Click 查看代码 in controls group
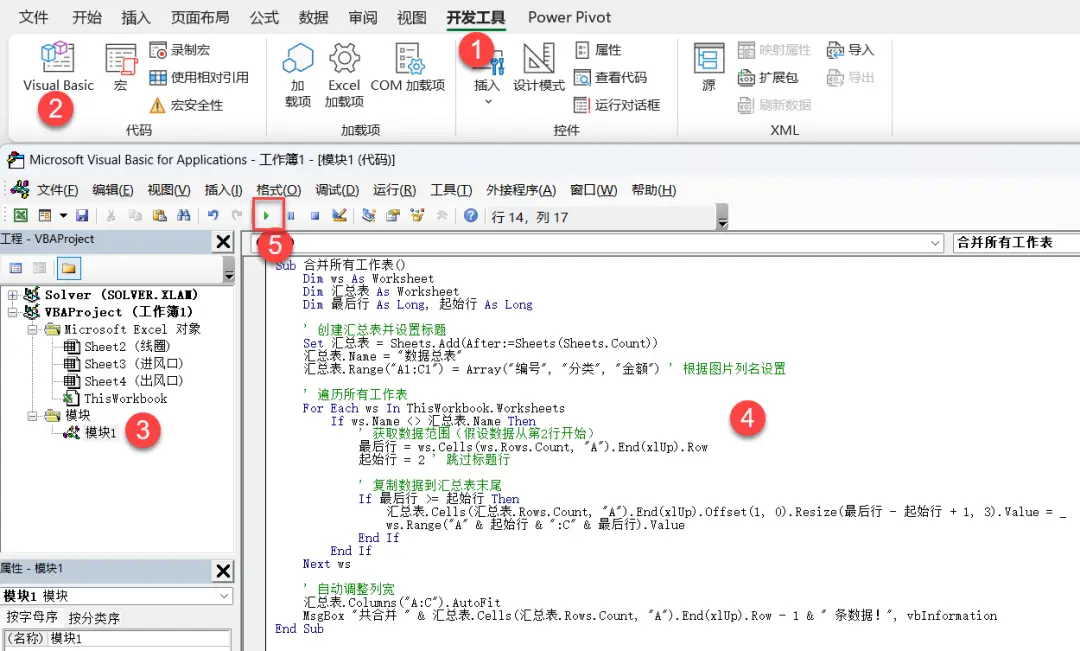This screenshot has width=1080, height=651. [x=610, y=77]
